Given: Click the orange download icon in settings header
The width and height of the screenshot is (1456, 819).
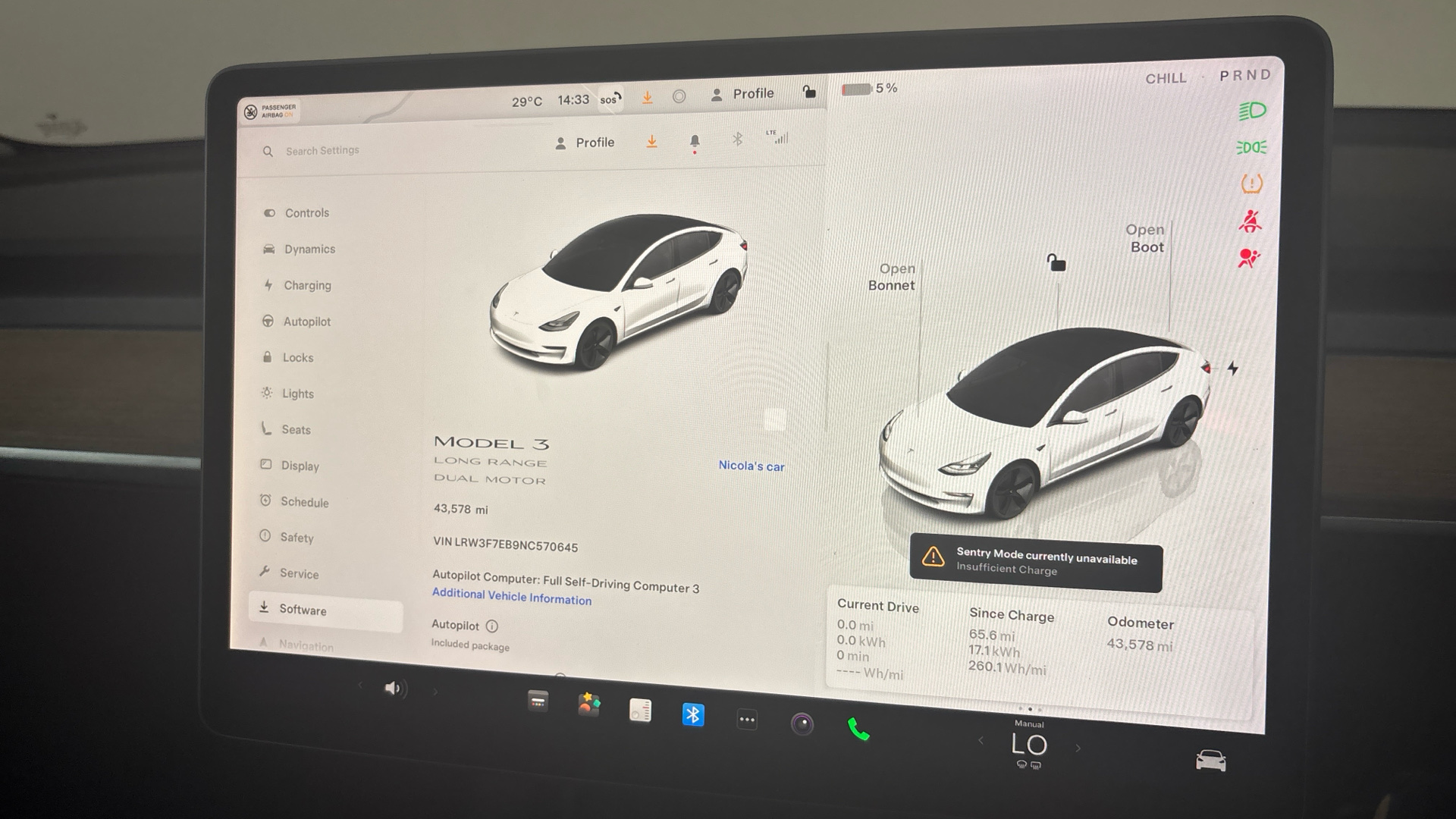Looking at the screenshot, I should coord(651,142).
